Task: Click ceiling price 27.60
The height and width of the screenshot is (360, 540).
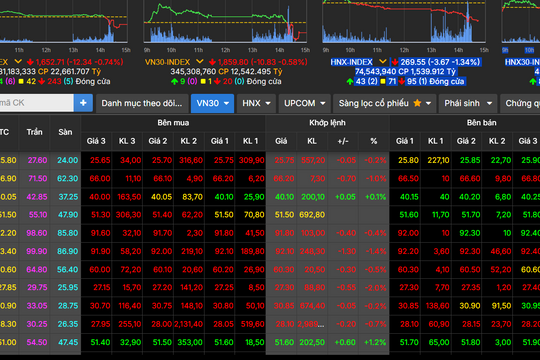Action: [x=37, y=161]
